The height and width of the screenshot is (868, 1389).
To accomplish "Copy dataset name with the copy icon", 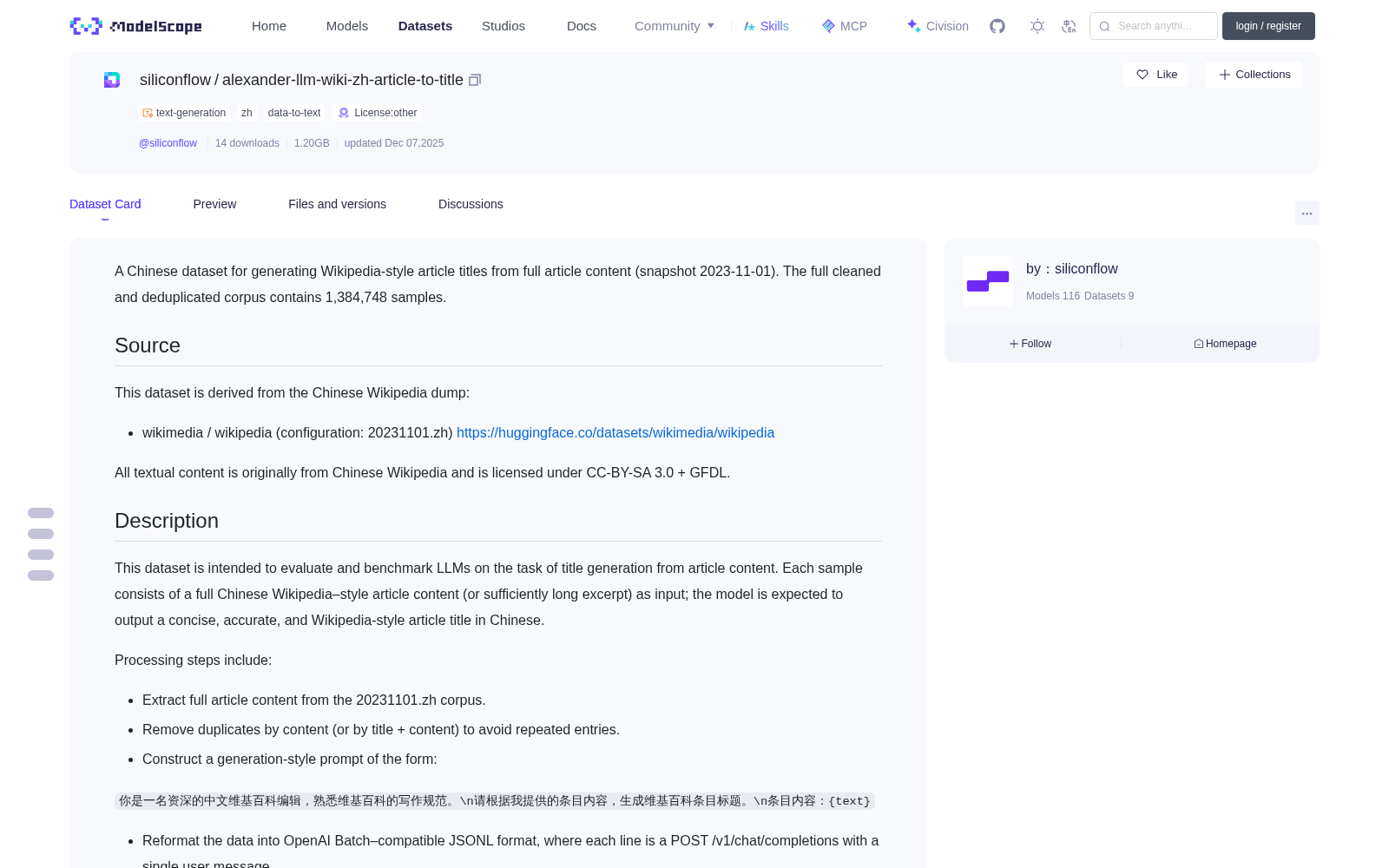I will [x=475, y=80].
